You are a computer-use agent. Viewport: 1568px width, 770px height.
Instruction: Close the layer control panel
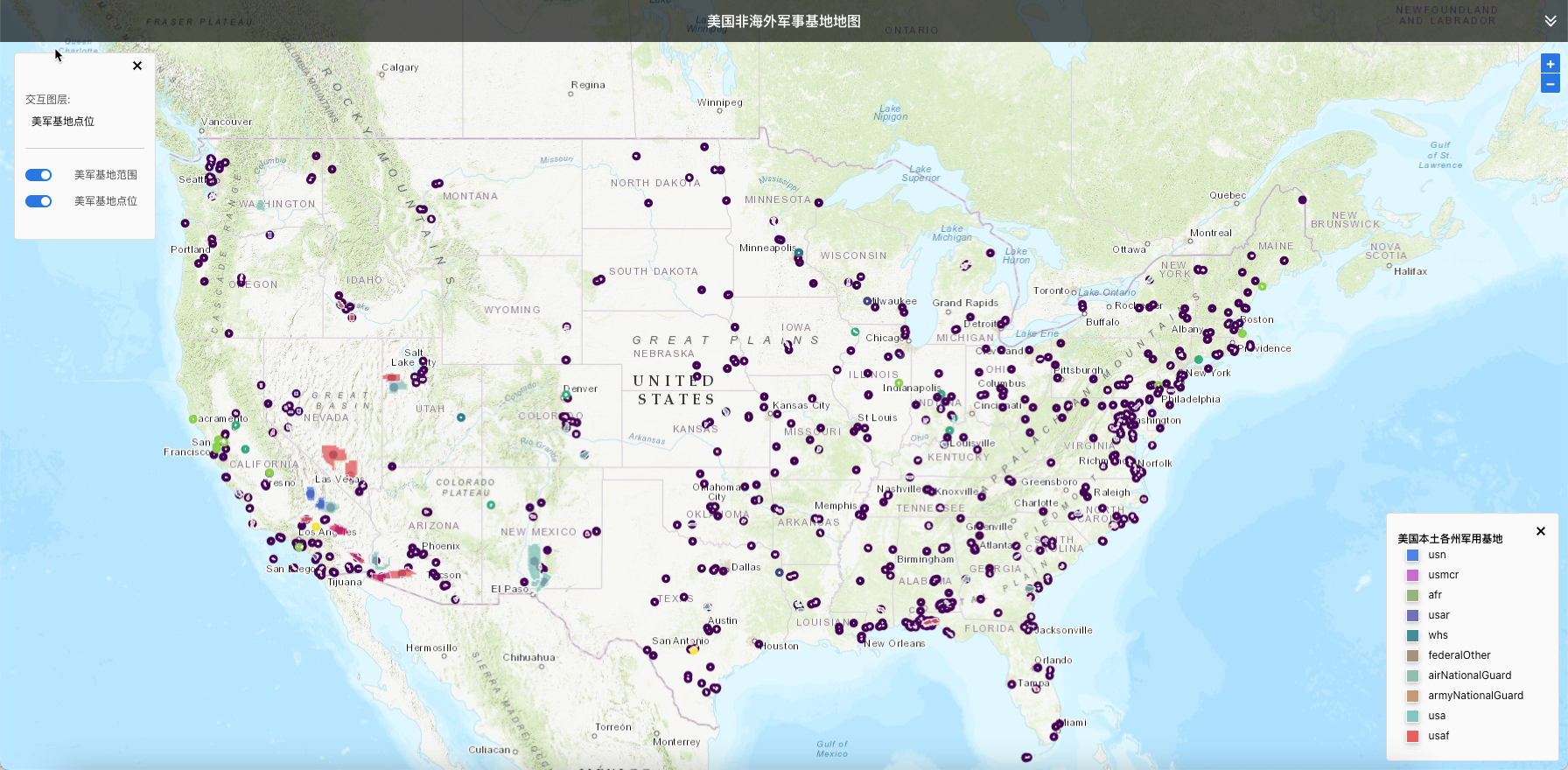coord(137,66)
